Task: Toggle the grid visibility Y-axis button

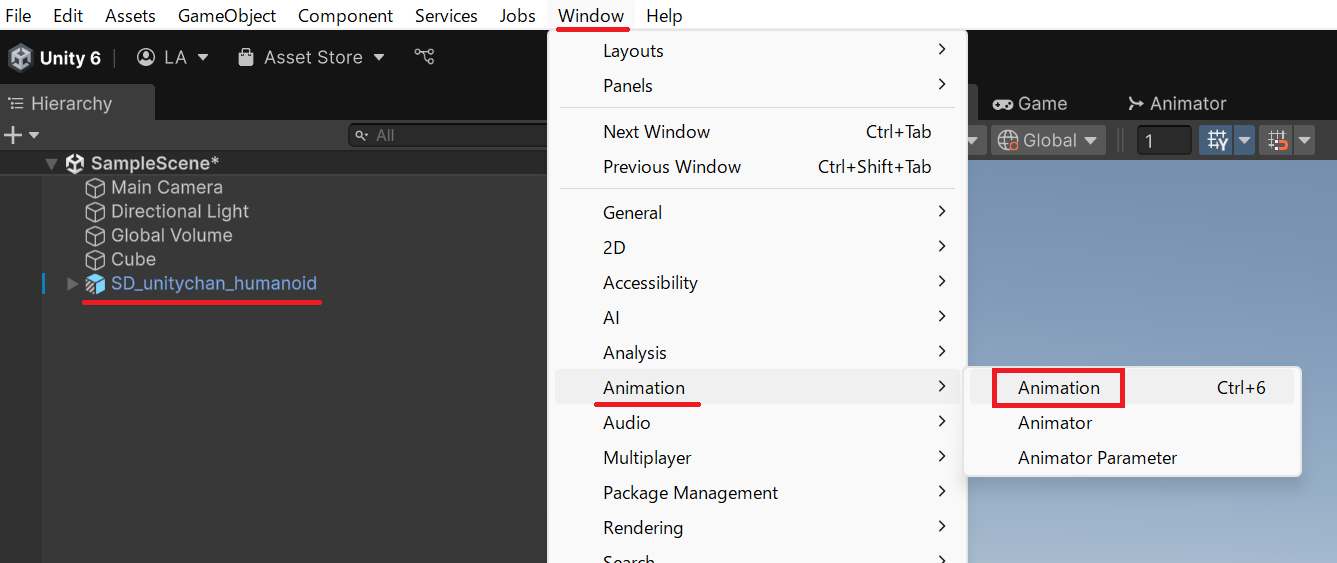Action: point(1216,141)
